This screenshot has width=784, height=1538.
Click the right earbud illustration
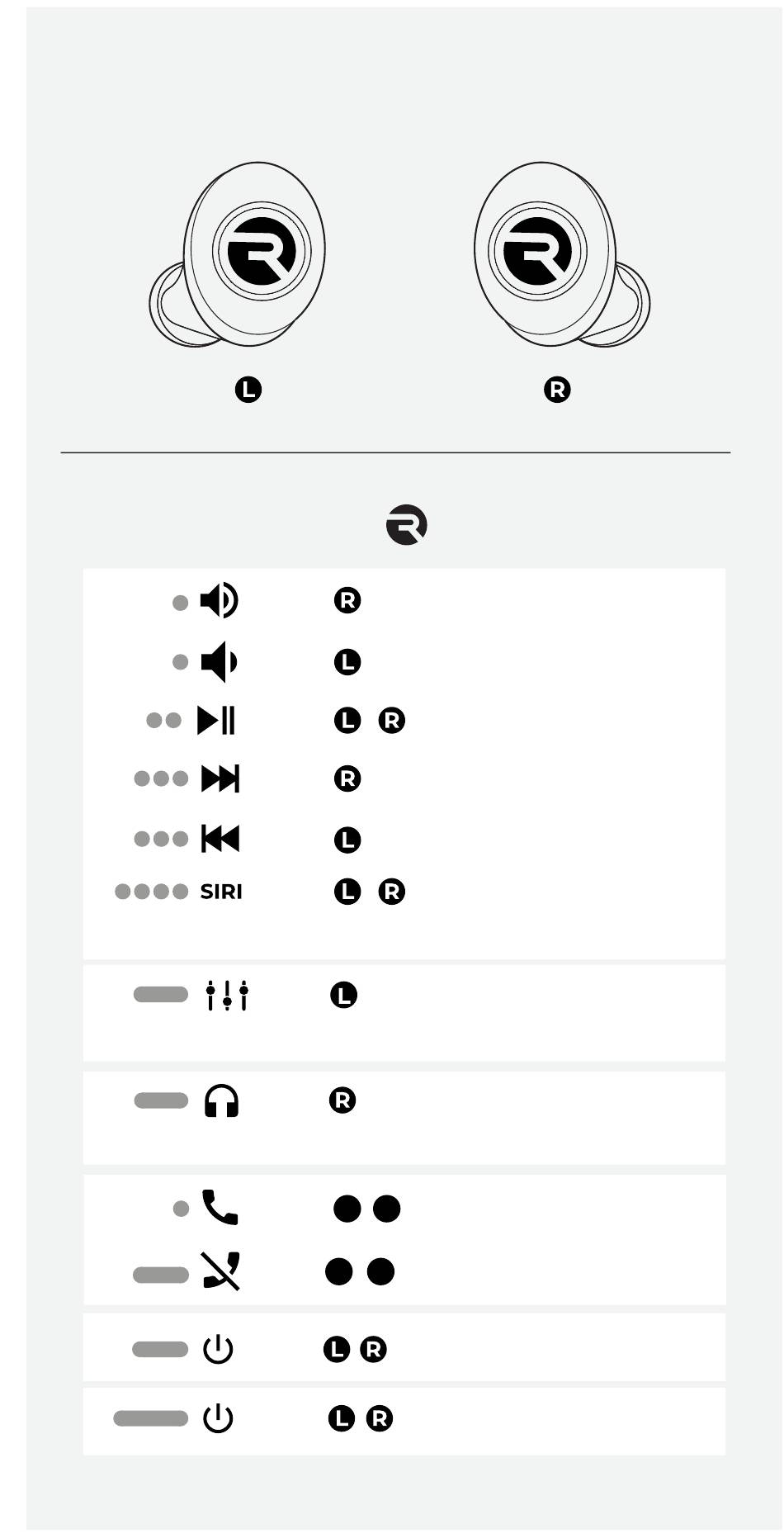(x=562, y=254)
